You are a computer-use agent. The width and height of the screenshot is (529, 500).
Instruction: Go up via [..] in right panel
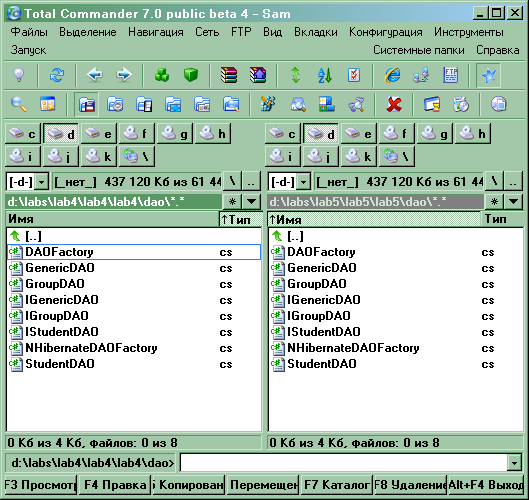click(x=395, y=236)
